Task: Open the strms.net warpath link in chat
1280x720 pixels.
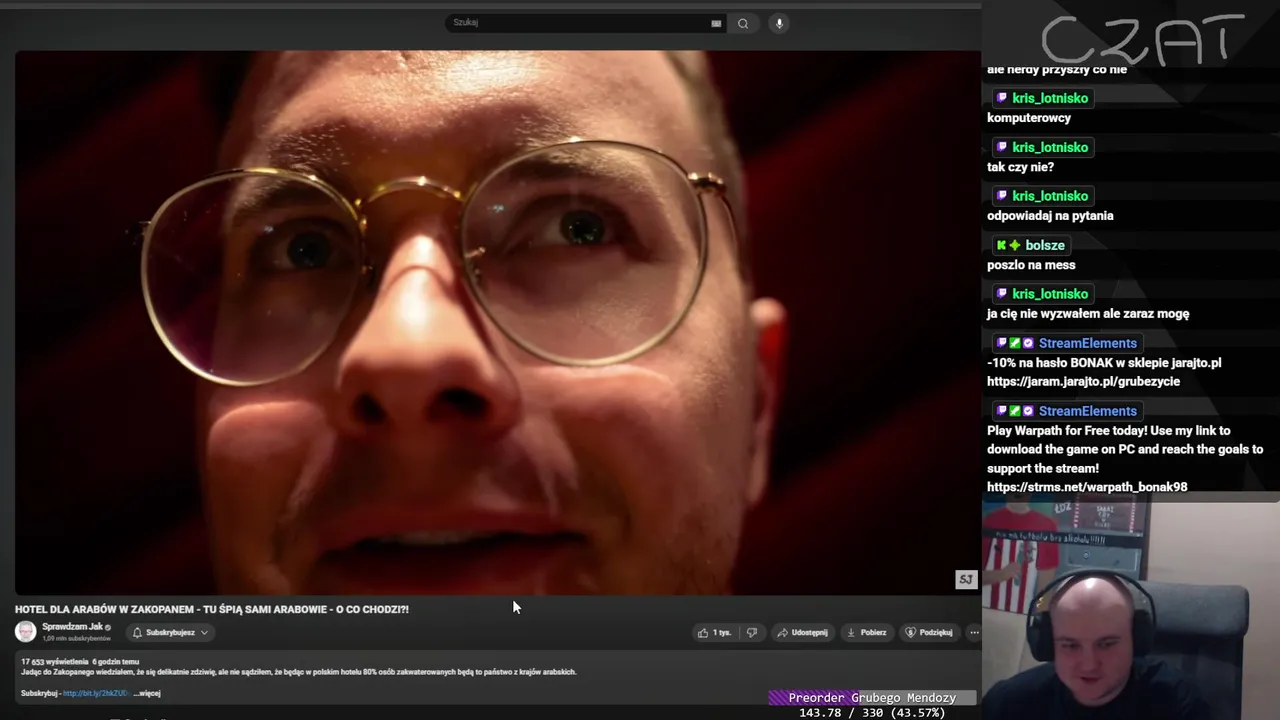Action: coord(1087,487)
